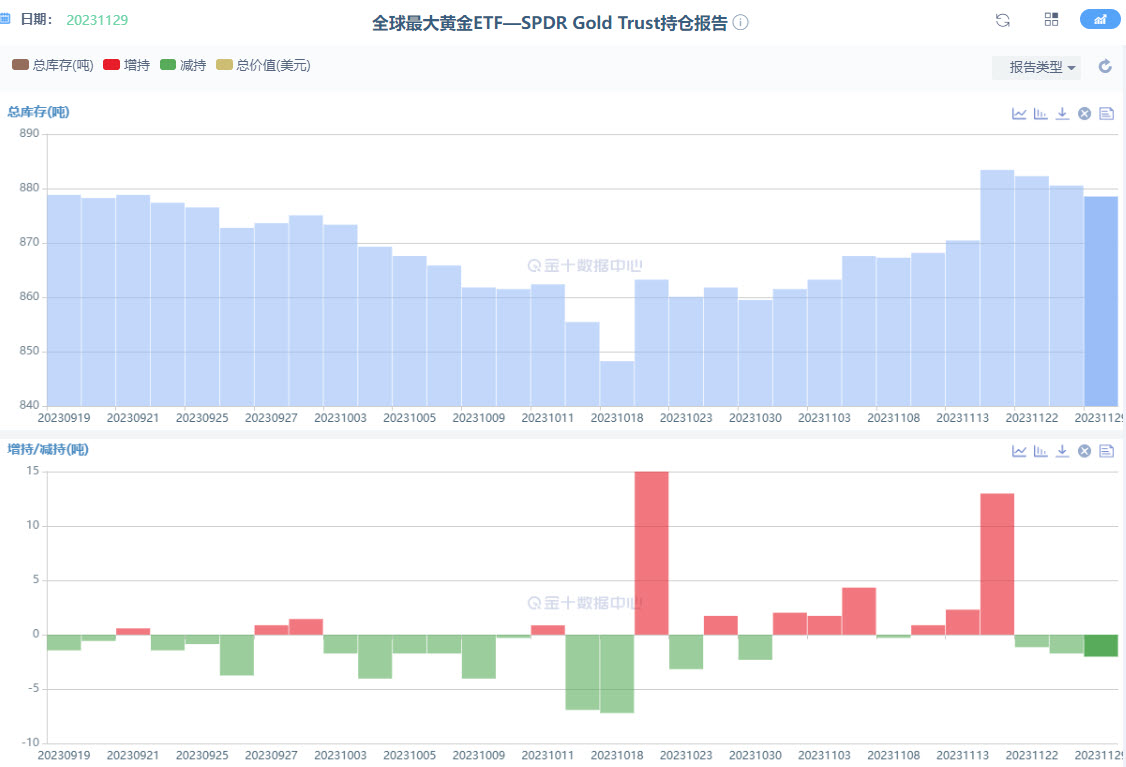The width and height of the screenshot is (1126, 767).
Task: Click close icon in 增持/减持 chart toolbar
Action: (x=1084, y=451)
